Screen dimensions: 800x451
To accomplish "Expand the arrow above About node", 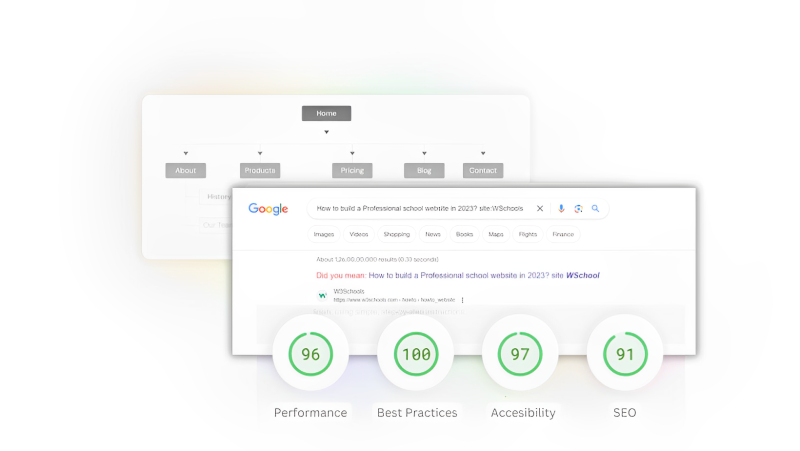I will pyautogui.click(x=186, y=153).
